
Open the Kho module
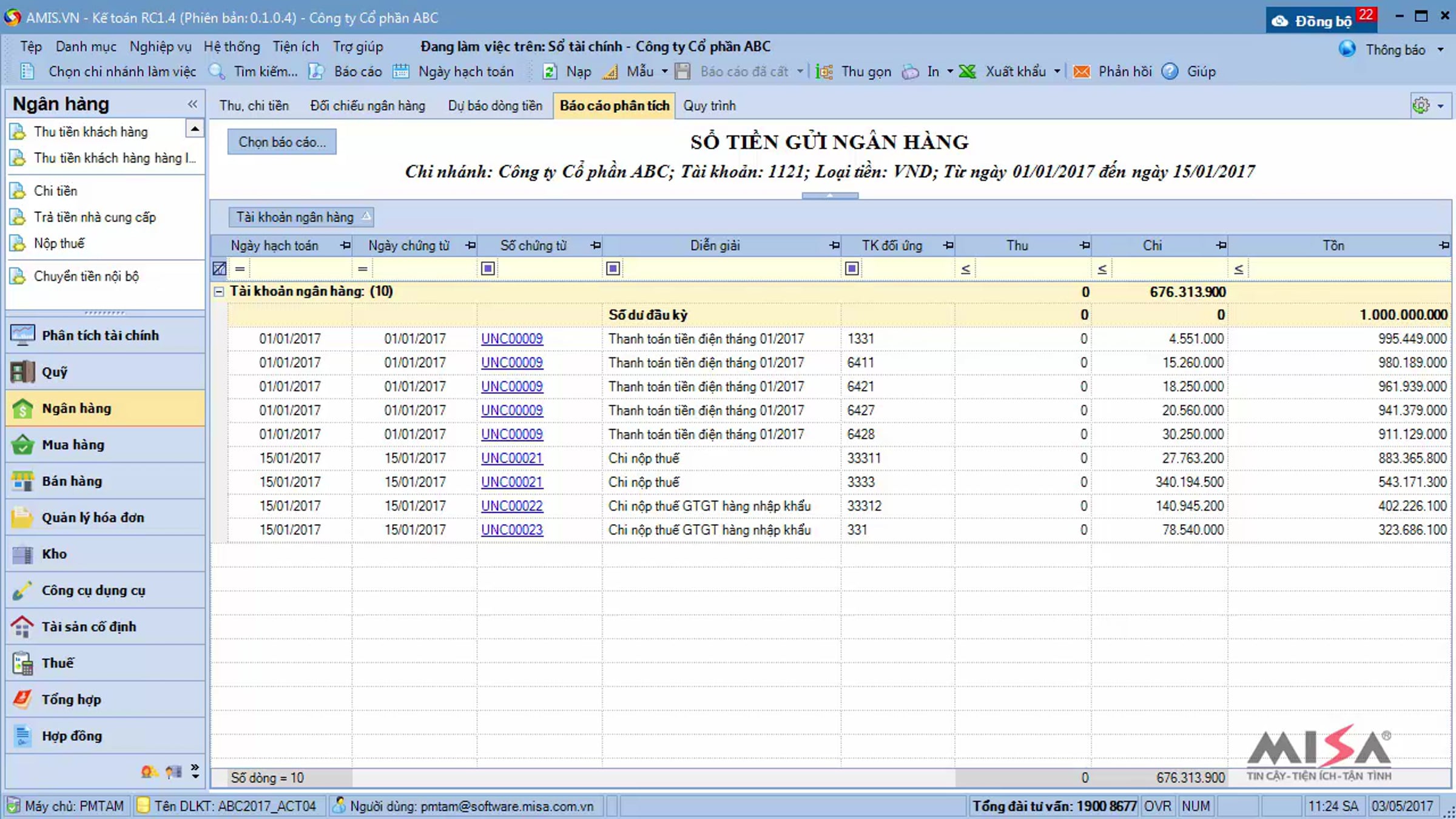[x=105, y=554]
